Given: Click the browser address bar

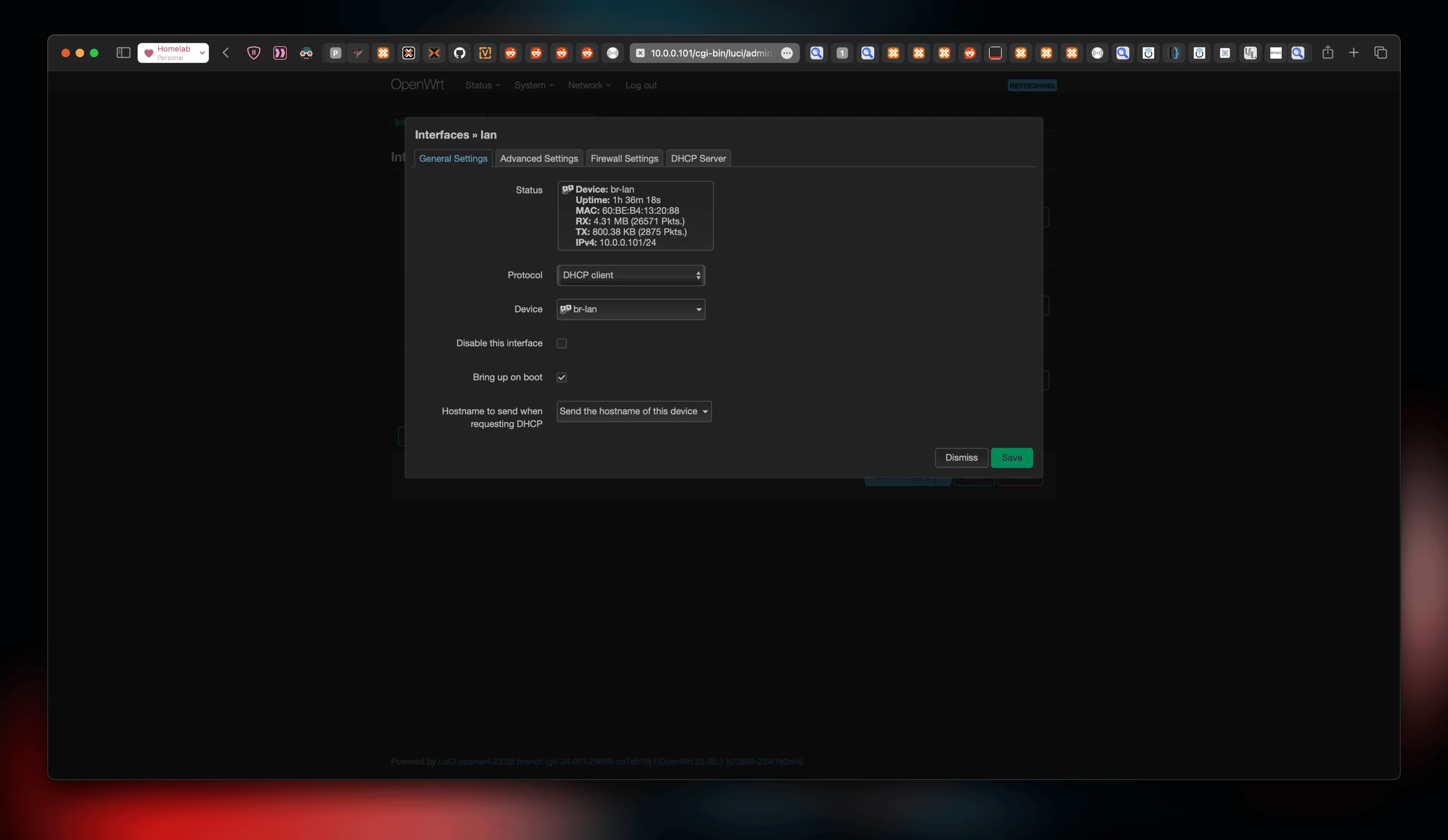Looking at the screenshot, I should [x=712, y=53].
